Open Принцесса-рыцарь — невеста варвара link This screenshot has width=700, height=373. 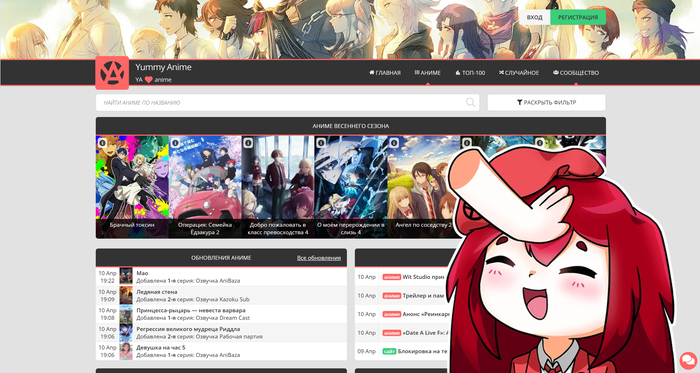[x=191, y=310]
